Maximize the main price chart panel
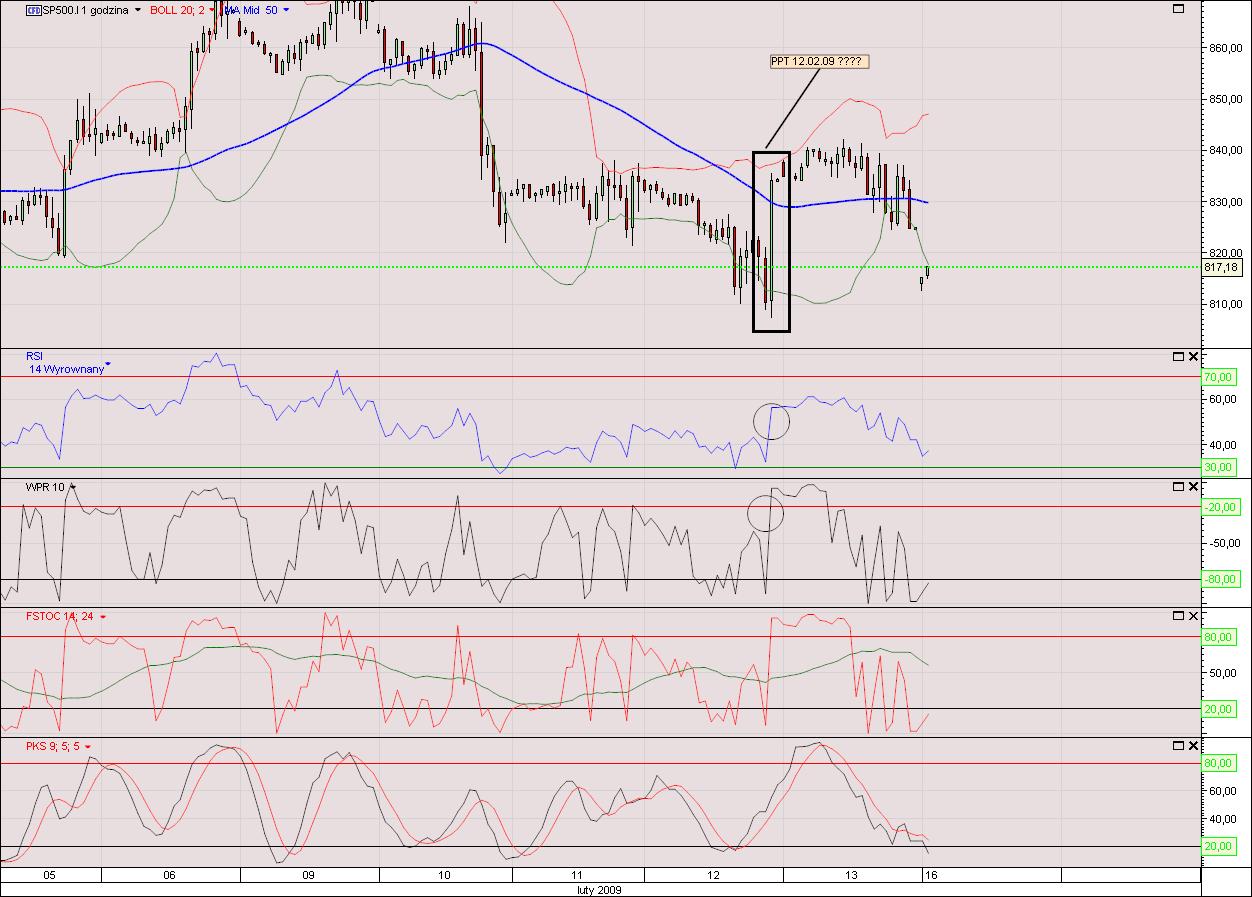This screenshot has width=1252, height=897. 1178,8
